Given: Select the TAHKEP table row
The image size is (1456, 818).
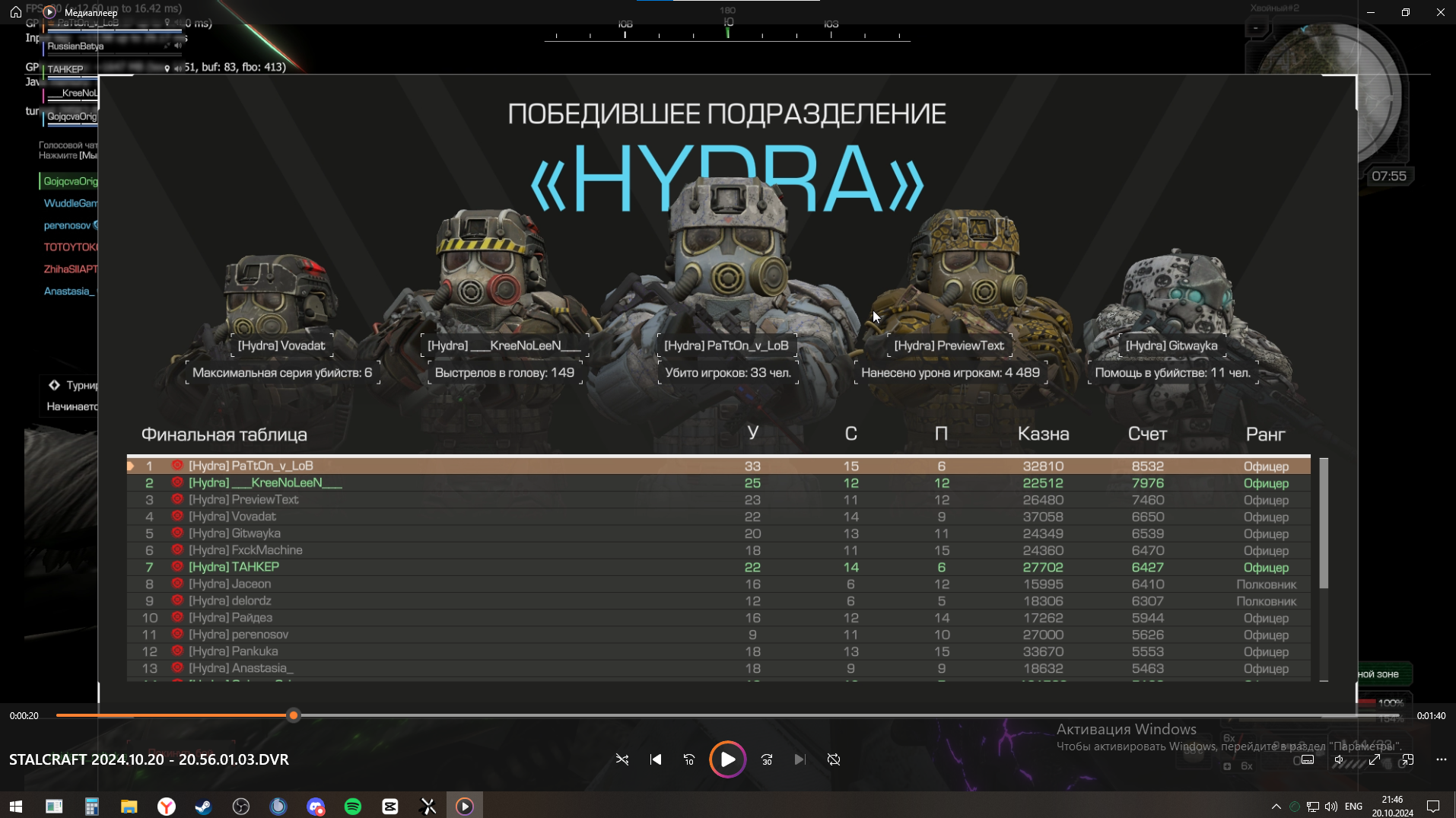Looking at the screenshot, I should coord(719,567).
